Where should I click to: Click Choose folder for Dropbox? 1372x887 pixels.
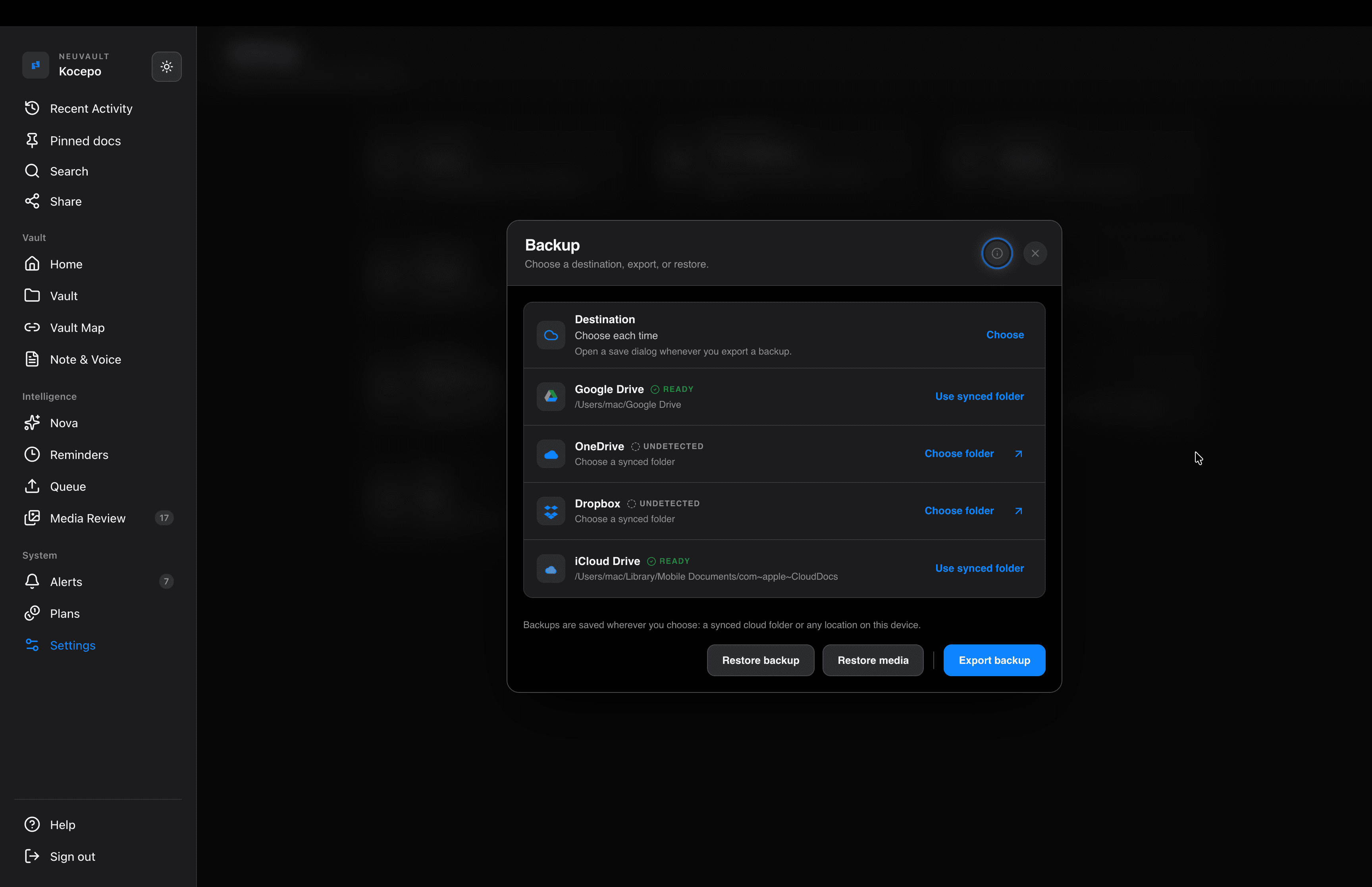[x=959, y=510]
